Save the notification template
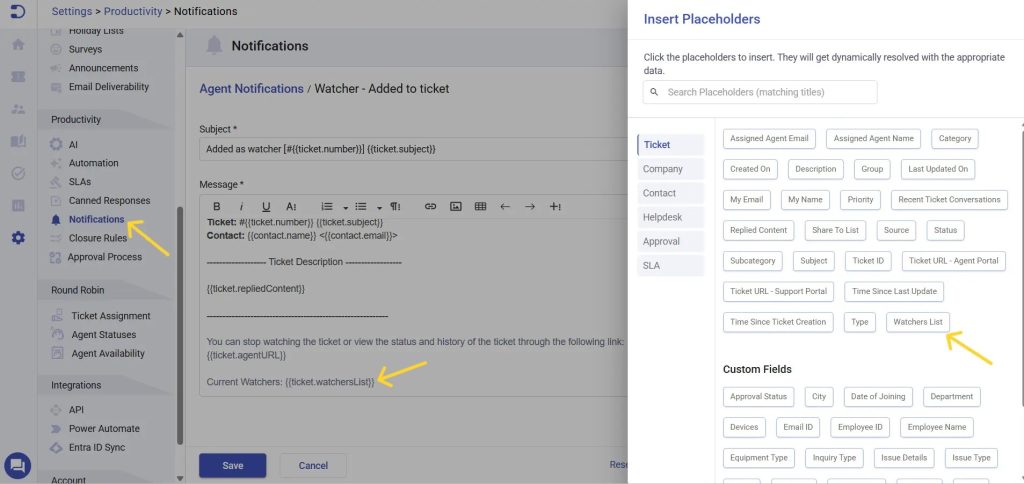The image size is (1024, 484). point(232,466)
